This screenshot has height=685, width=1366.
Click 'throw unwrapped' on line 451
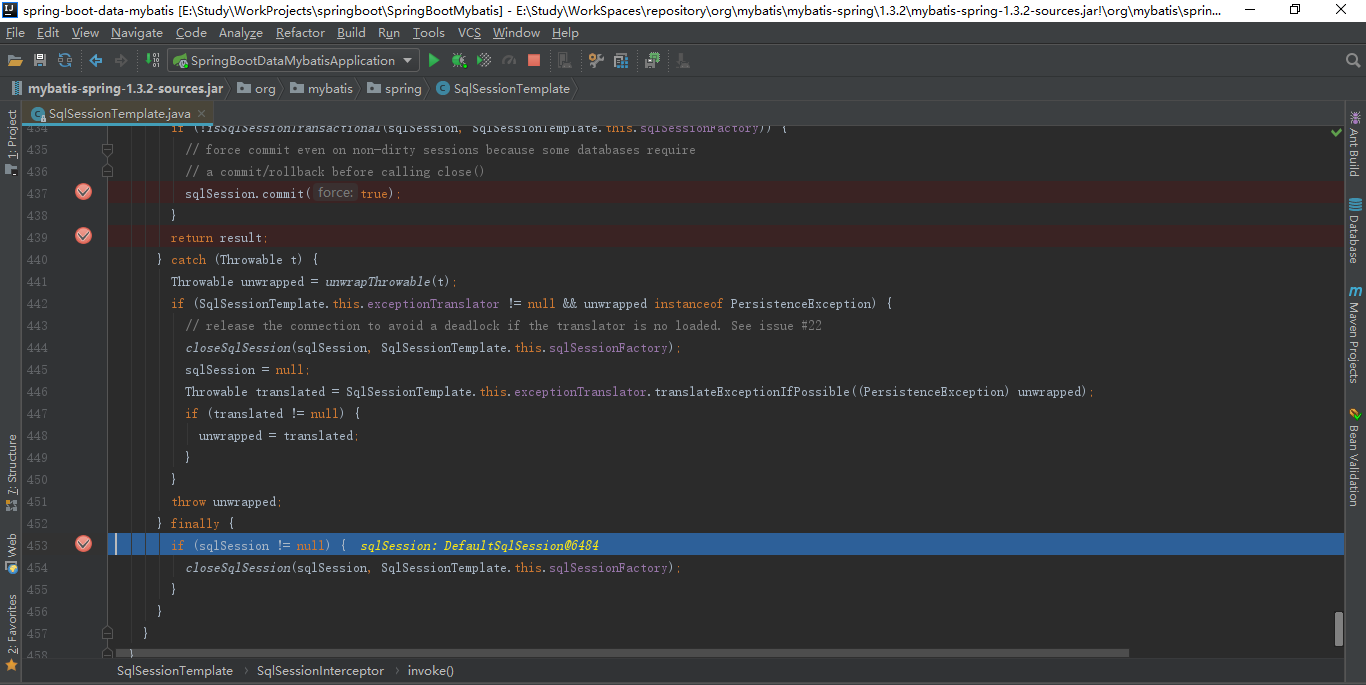226,502
